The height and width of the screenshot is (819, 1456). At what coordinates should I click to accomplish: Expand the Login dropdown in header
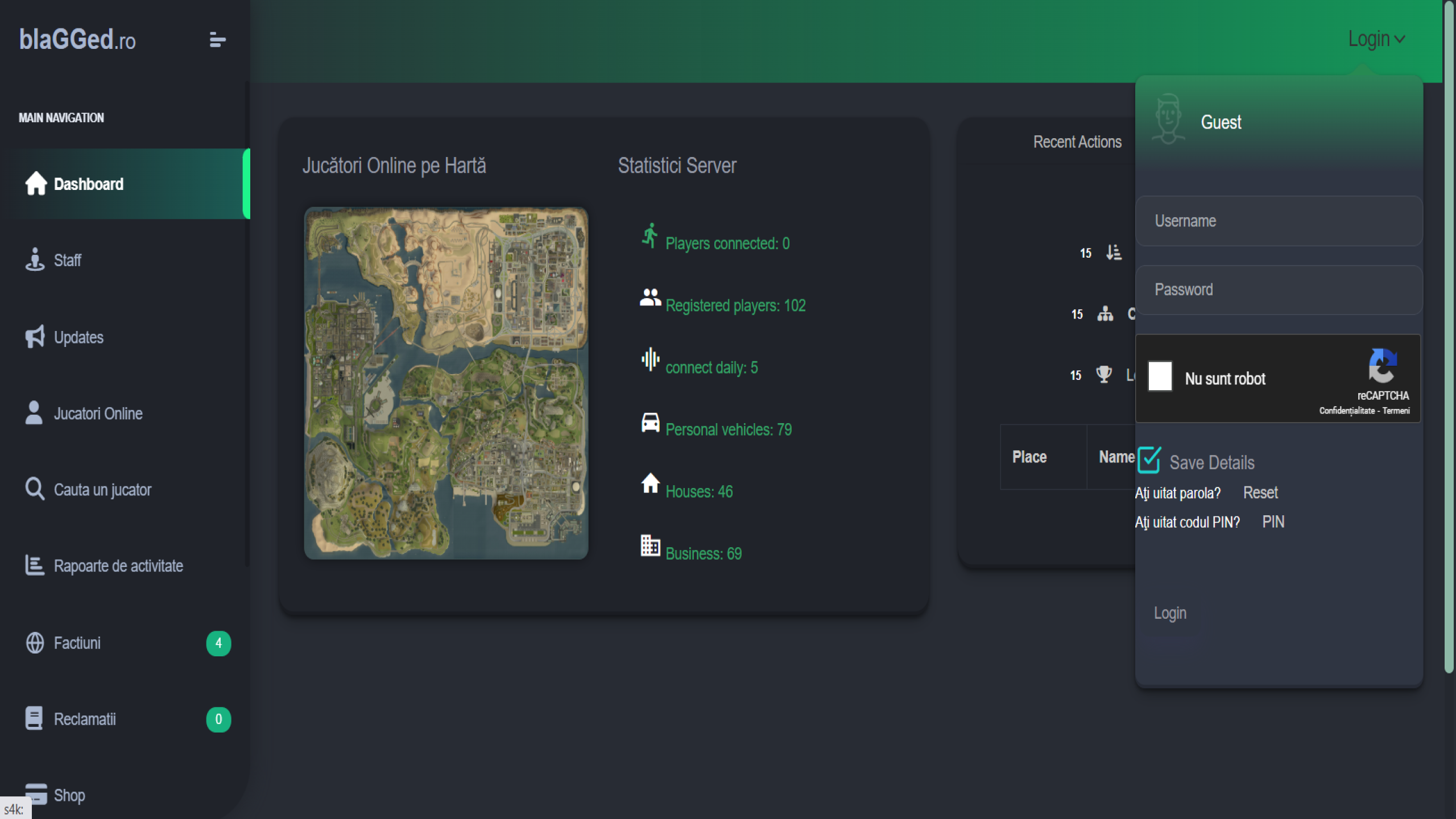coord(1376,39)
